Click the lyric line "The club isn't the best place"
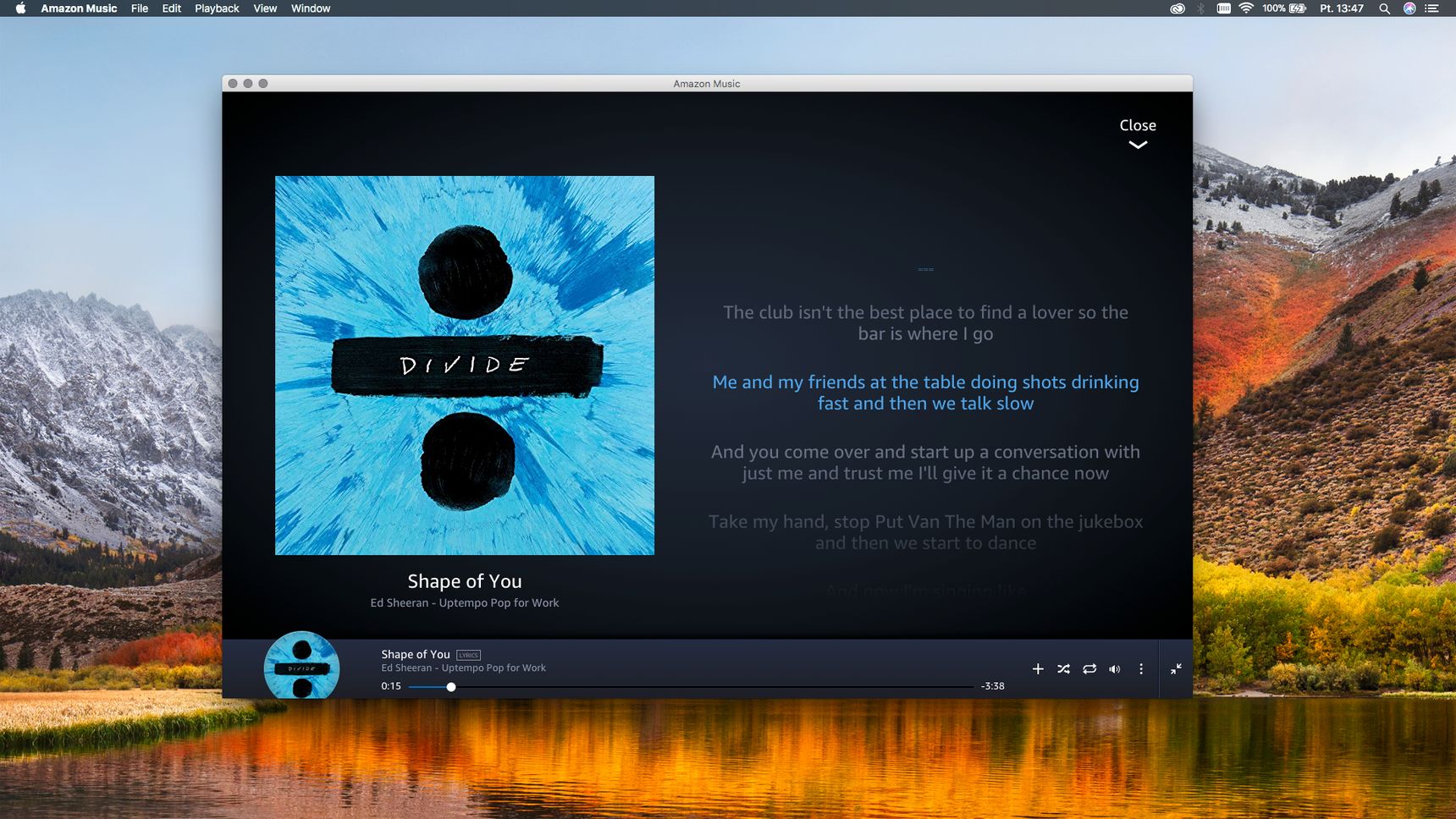Viewport: 1456px width, 819px height. pos(925,322)
